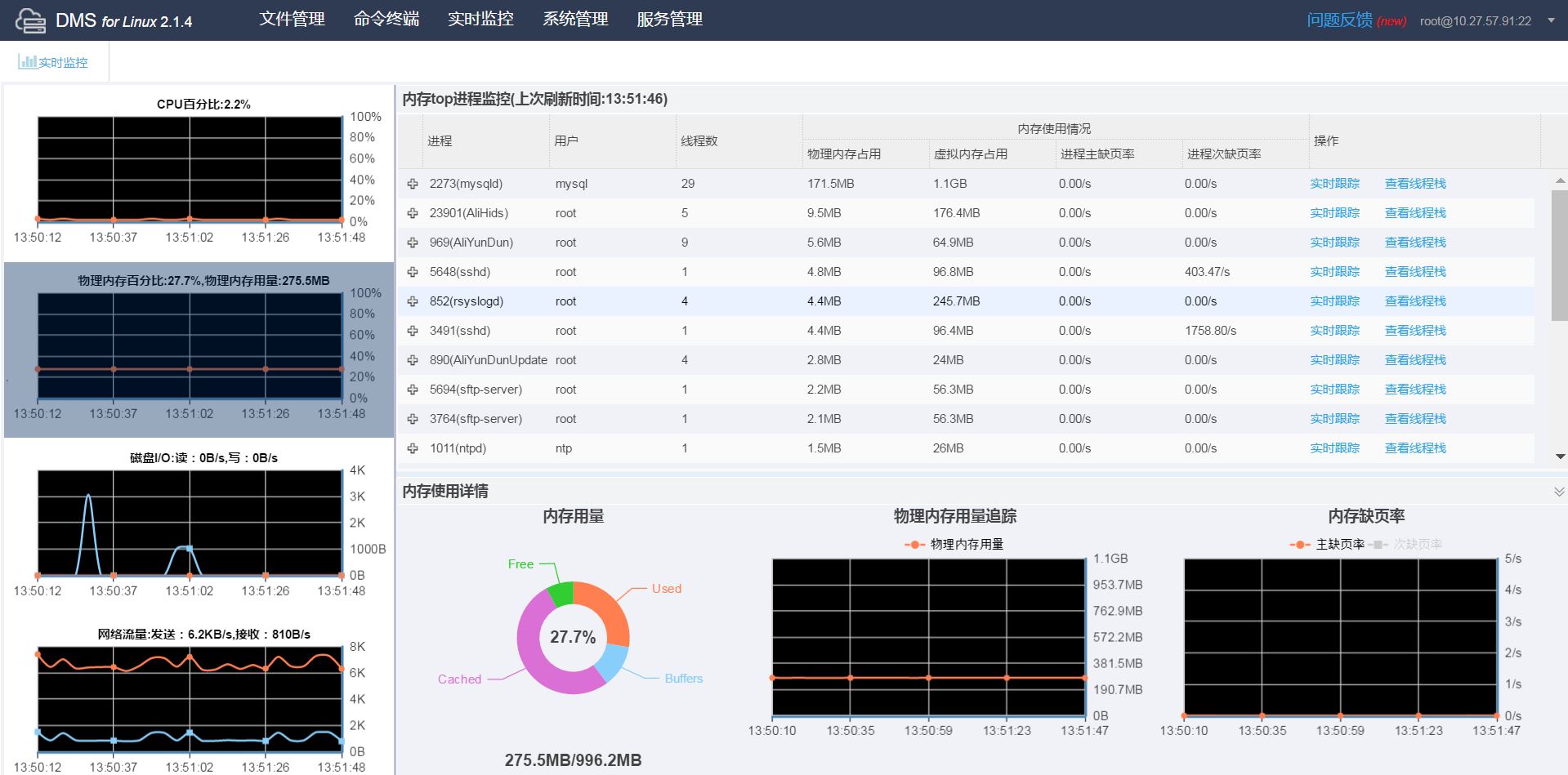Click the green Free donut segment

click(x=562, y=594)
